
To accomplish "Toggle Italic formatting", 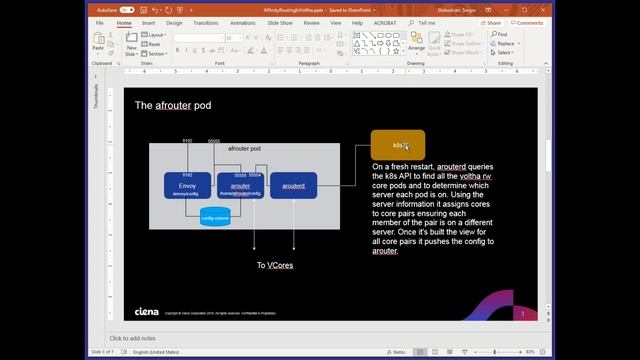I will tap(186, 51).
